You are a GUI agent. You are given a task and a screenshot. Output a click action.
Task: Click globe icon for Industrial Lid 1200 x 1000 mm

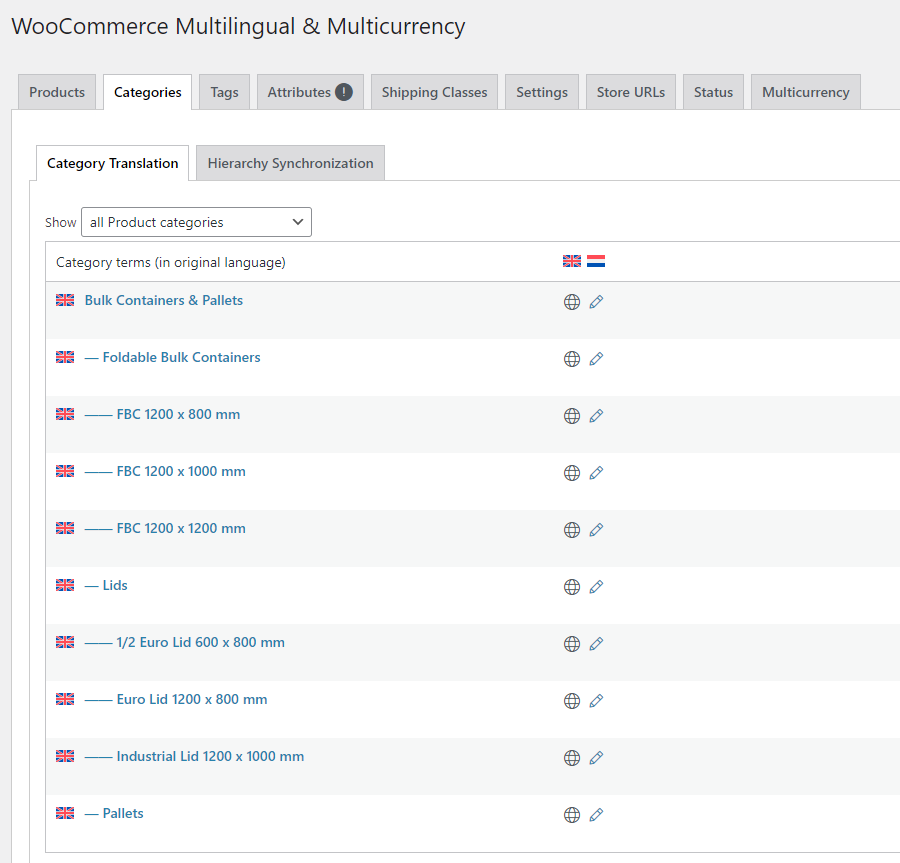(572, 758)
